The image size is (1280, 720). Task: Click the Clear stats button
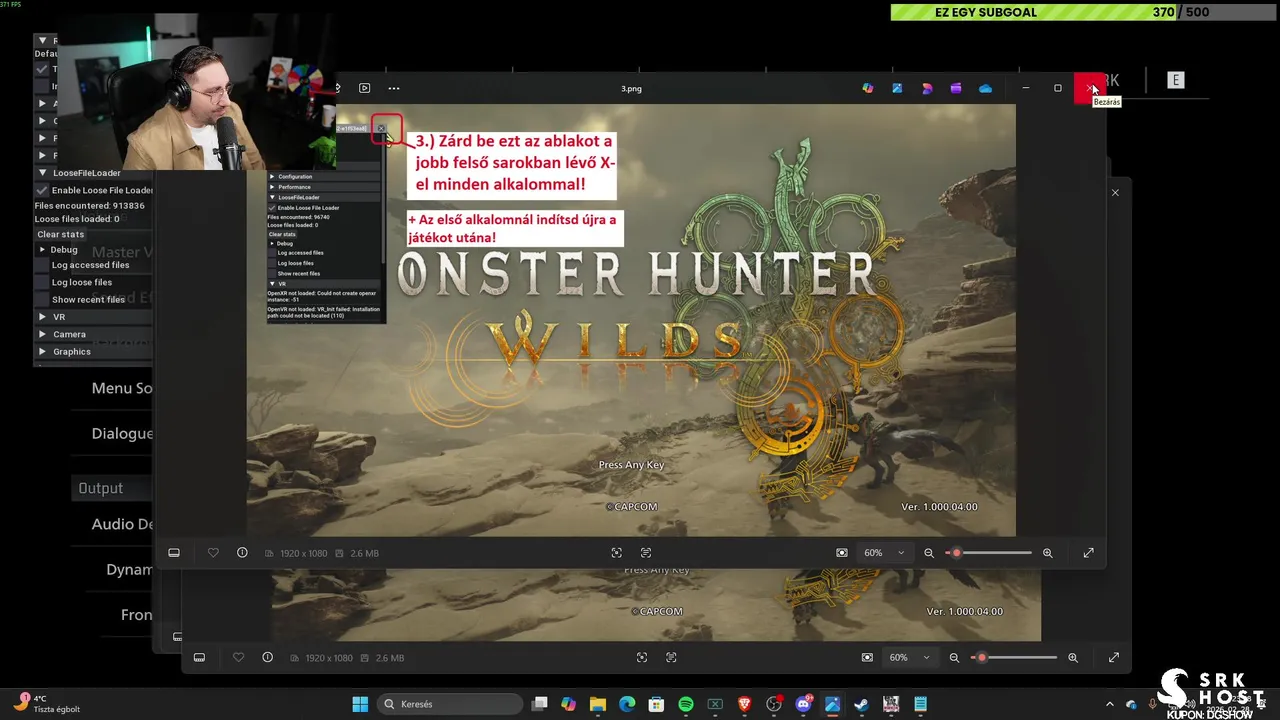tap(61, 234)
